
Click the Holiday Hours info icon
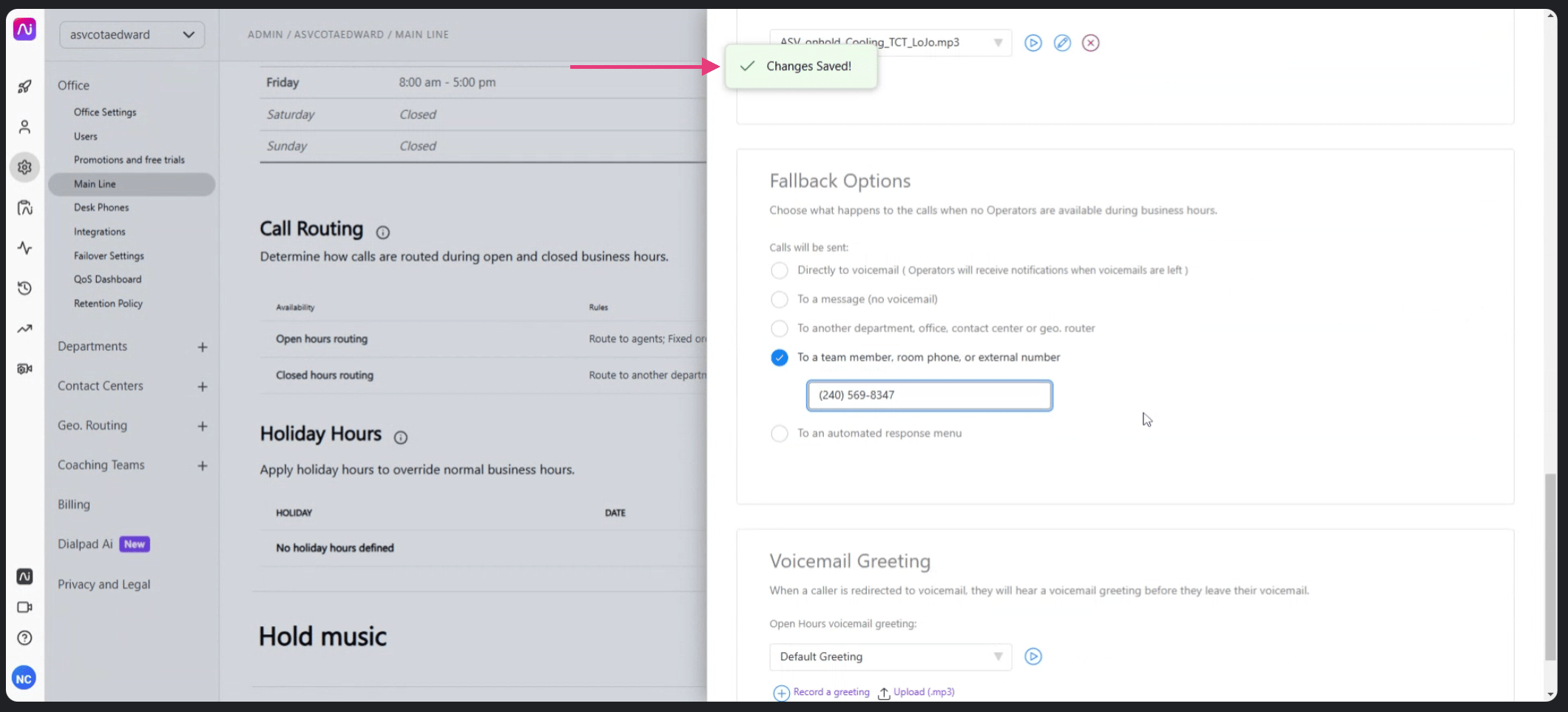coord(401,437)
